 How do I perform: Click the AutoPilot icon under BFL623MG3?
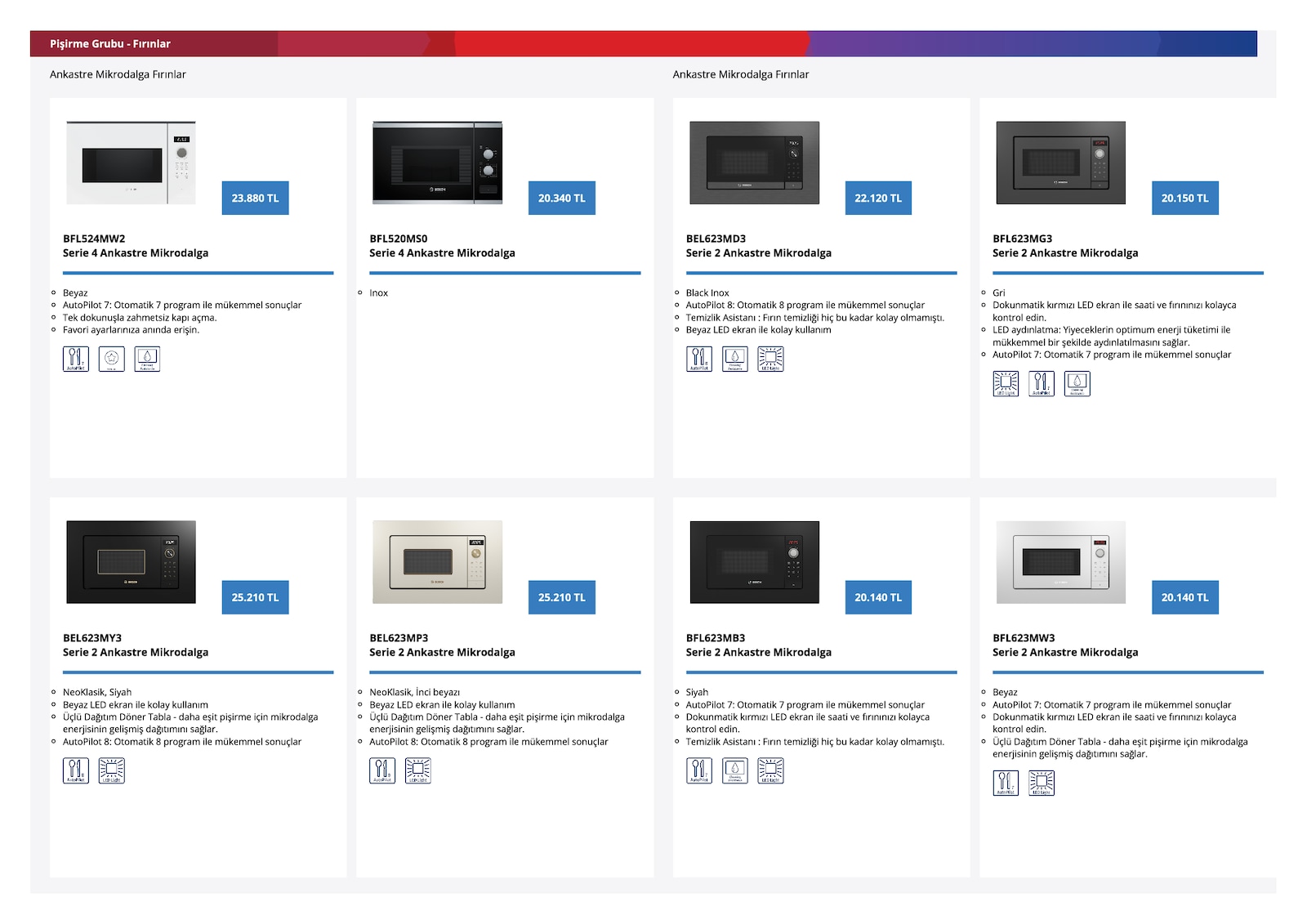click(x=1042, y=383)
